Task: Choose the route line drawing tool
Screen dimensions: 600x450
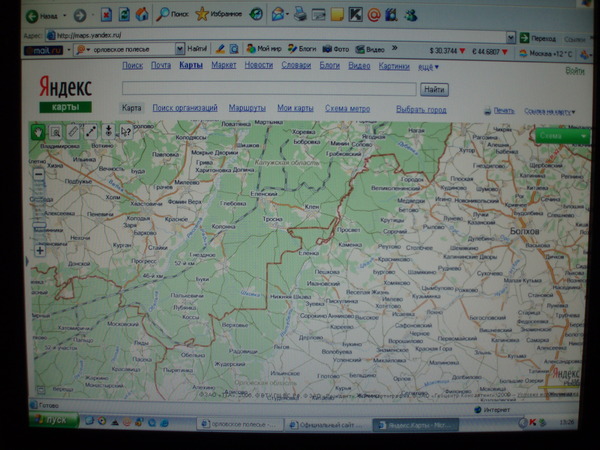Action: click(x=91, y=131)
